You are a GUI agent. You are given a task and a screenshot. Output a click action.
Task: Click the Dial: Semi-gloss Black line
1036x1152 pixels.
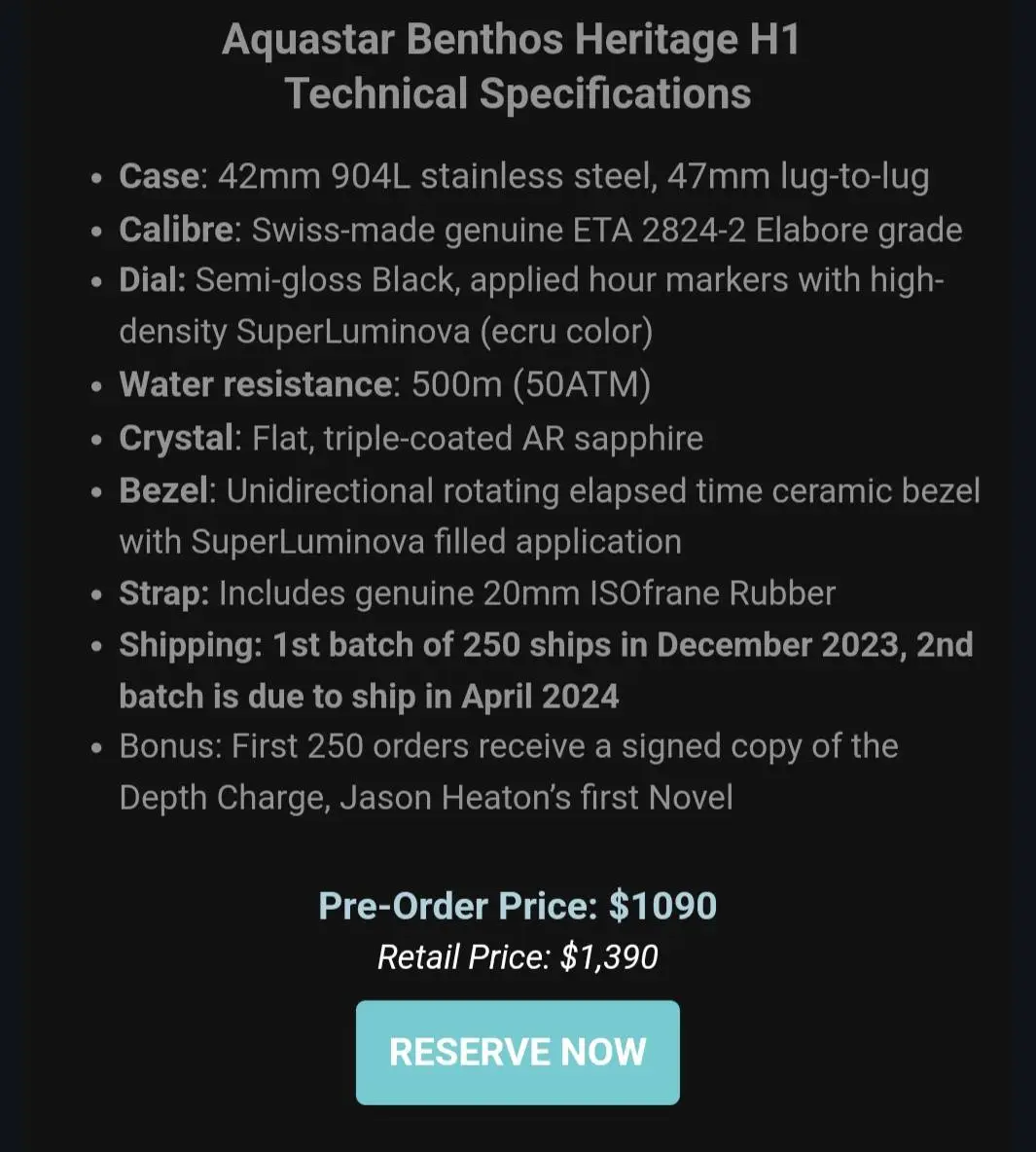[x=531, y=280]
